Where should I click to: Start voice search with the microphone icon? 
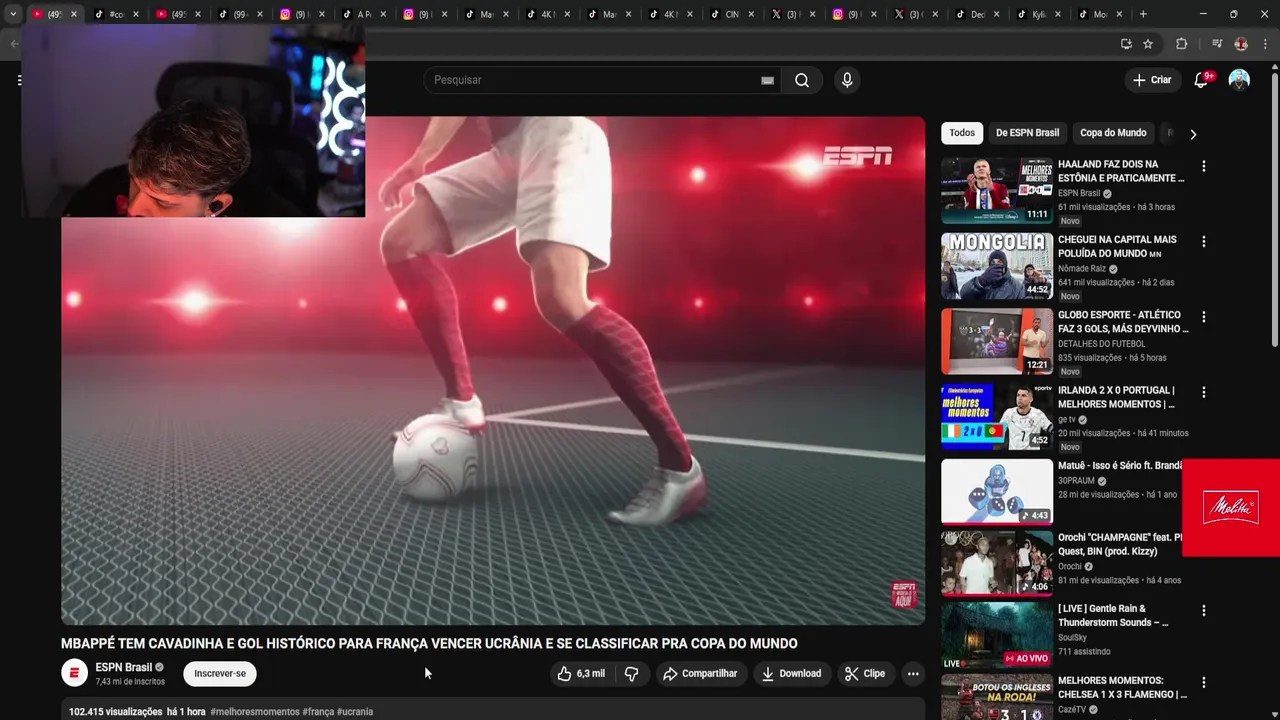coord(847,80)
